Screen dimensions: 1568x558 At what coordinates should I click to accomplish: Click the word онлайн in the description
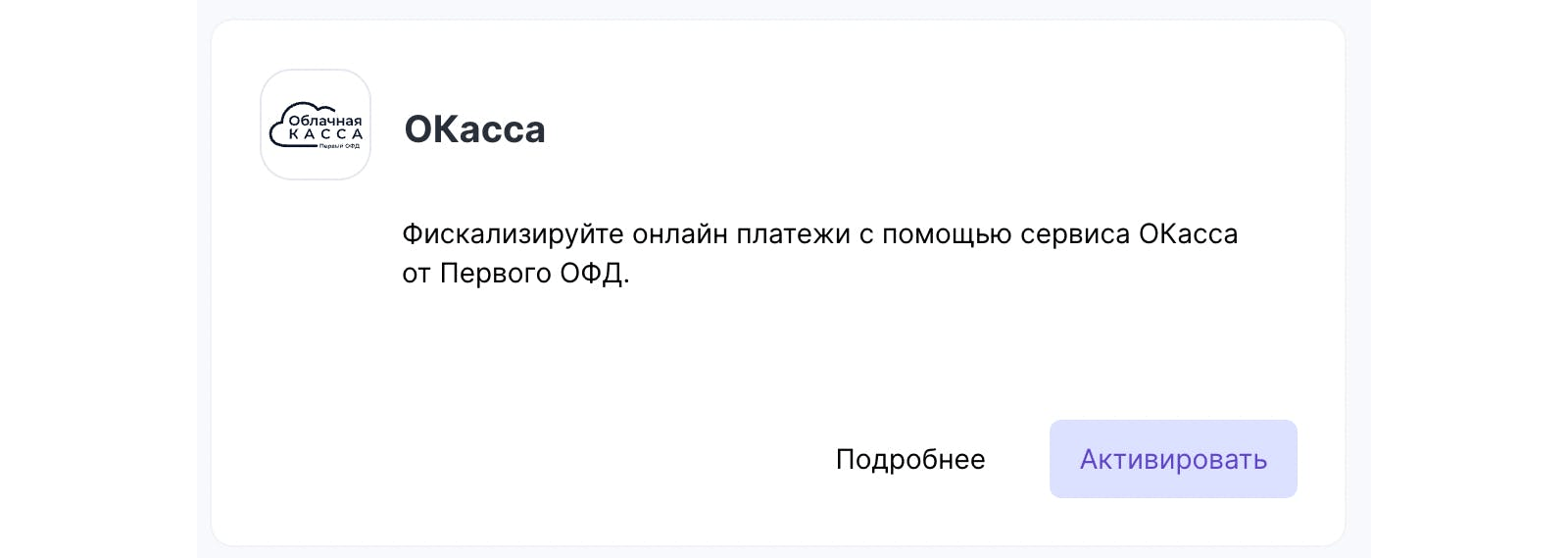pos(680,234)
